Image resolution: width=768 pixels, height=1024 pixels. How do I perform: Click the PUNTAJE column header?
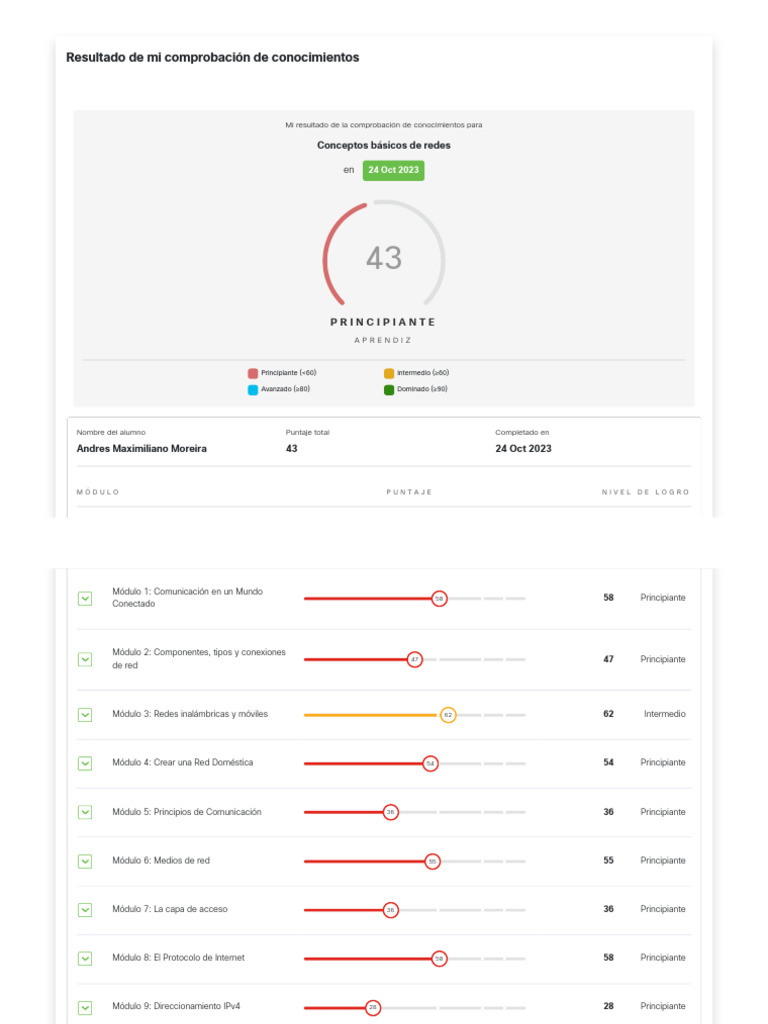coord(409,492)
